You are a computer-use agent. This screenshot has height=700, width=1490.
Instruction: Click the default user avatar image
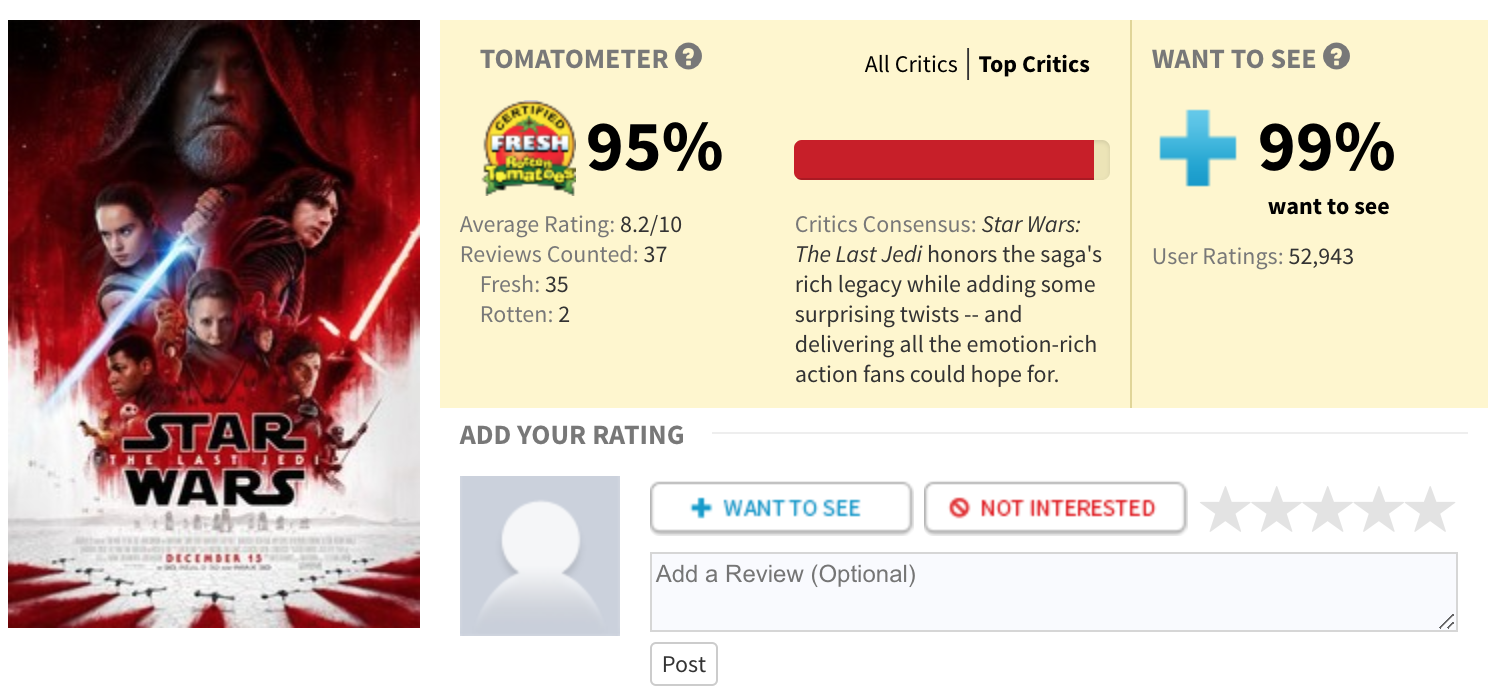(x=540, y=556)
